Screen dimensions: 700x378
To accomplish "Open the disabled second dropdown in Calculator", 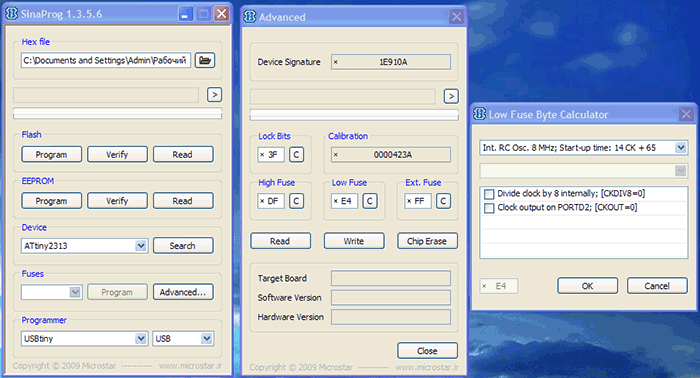I will pyautogui.click(x=680, y=171).
